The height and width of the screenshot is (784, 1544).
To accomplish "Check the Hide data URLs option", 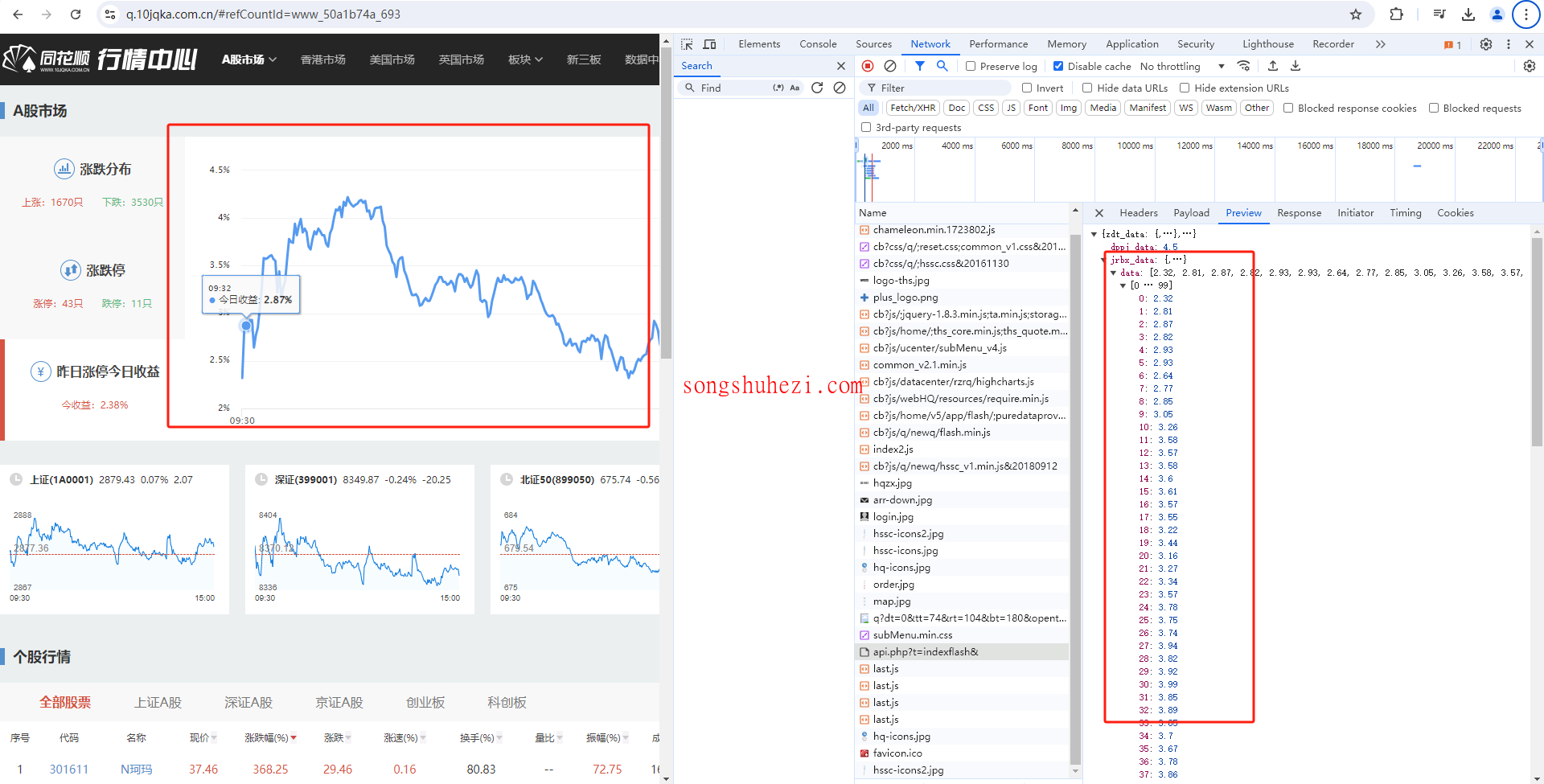I will coord(1087,88).
